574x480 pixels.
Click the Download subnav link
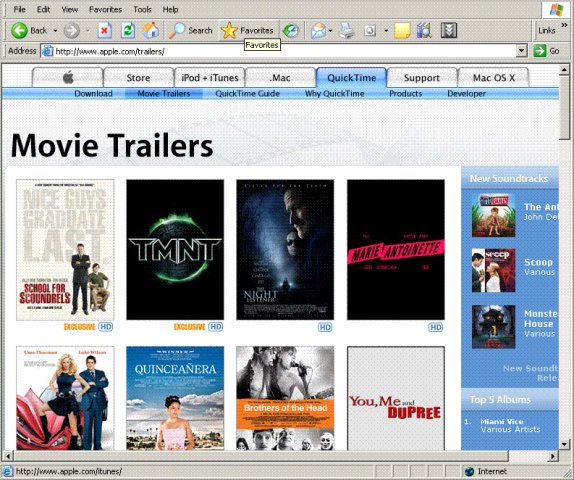click(93, 94)
